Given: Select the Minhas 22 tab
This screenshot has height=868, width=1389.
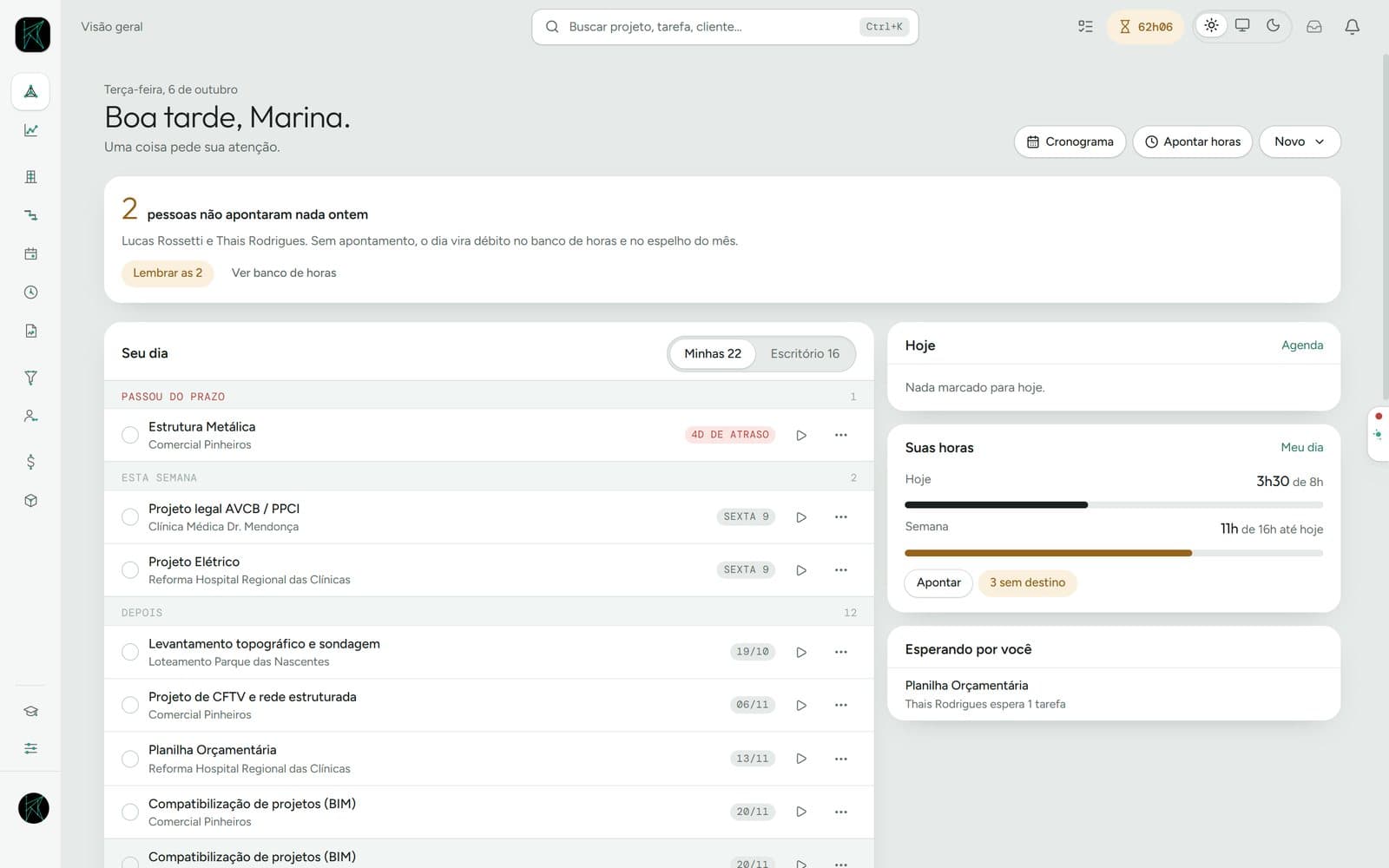Looking at the screenshot, I should click(713, 353).
